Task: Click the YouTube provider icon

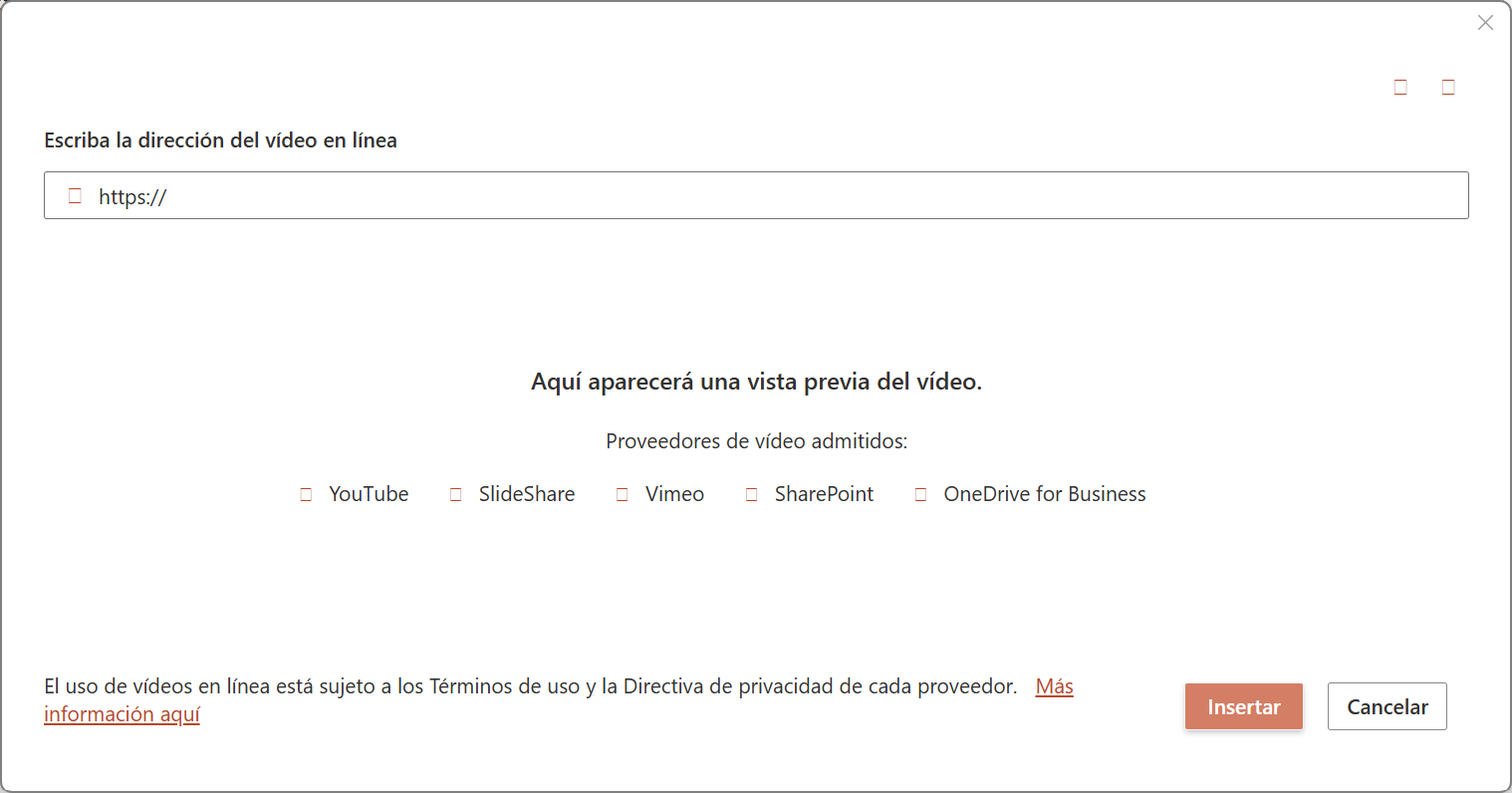Action: pyautogui.click(x=306, y=494)
